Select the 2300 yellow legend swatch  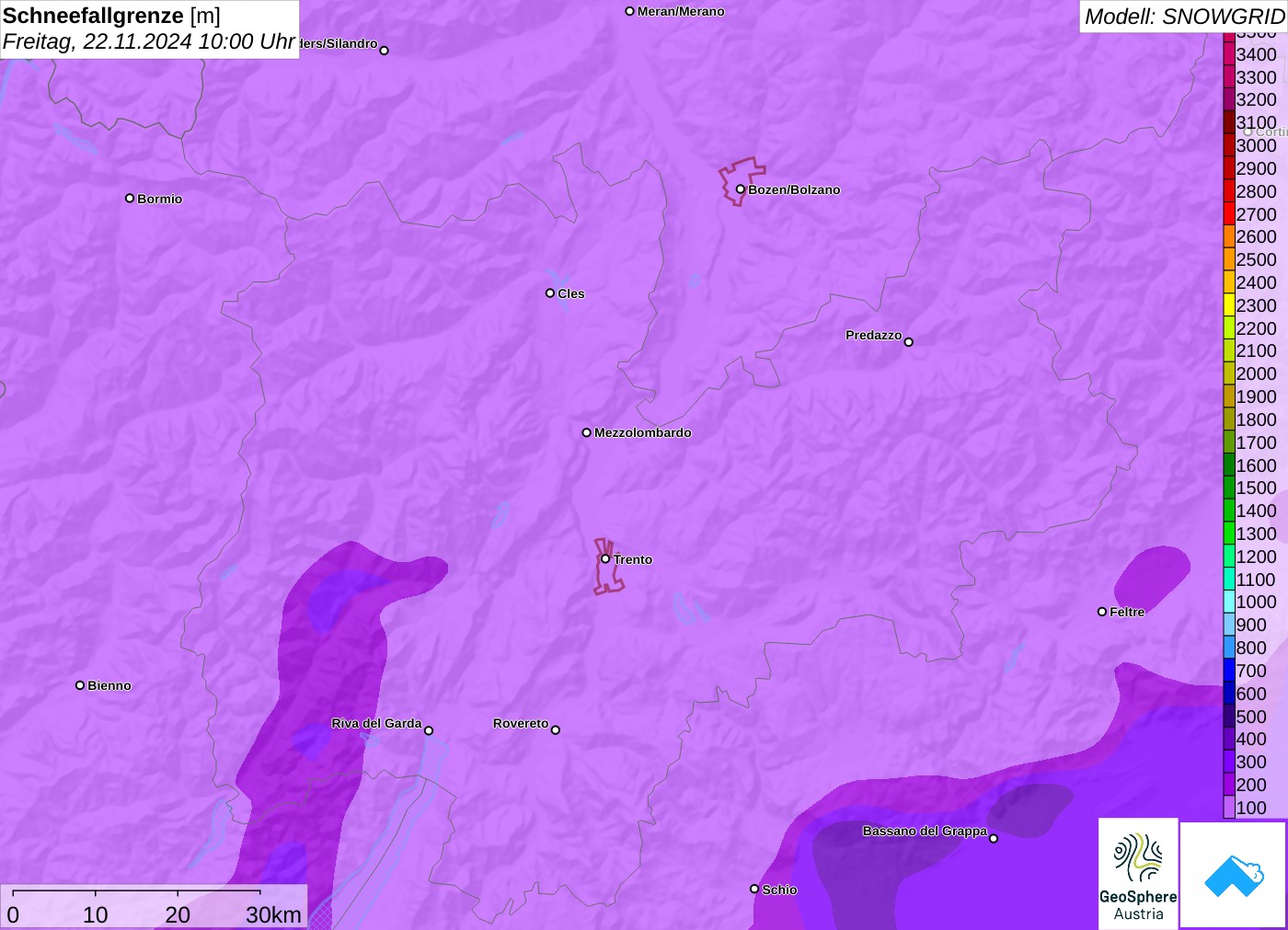point(1229,304)
